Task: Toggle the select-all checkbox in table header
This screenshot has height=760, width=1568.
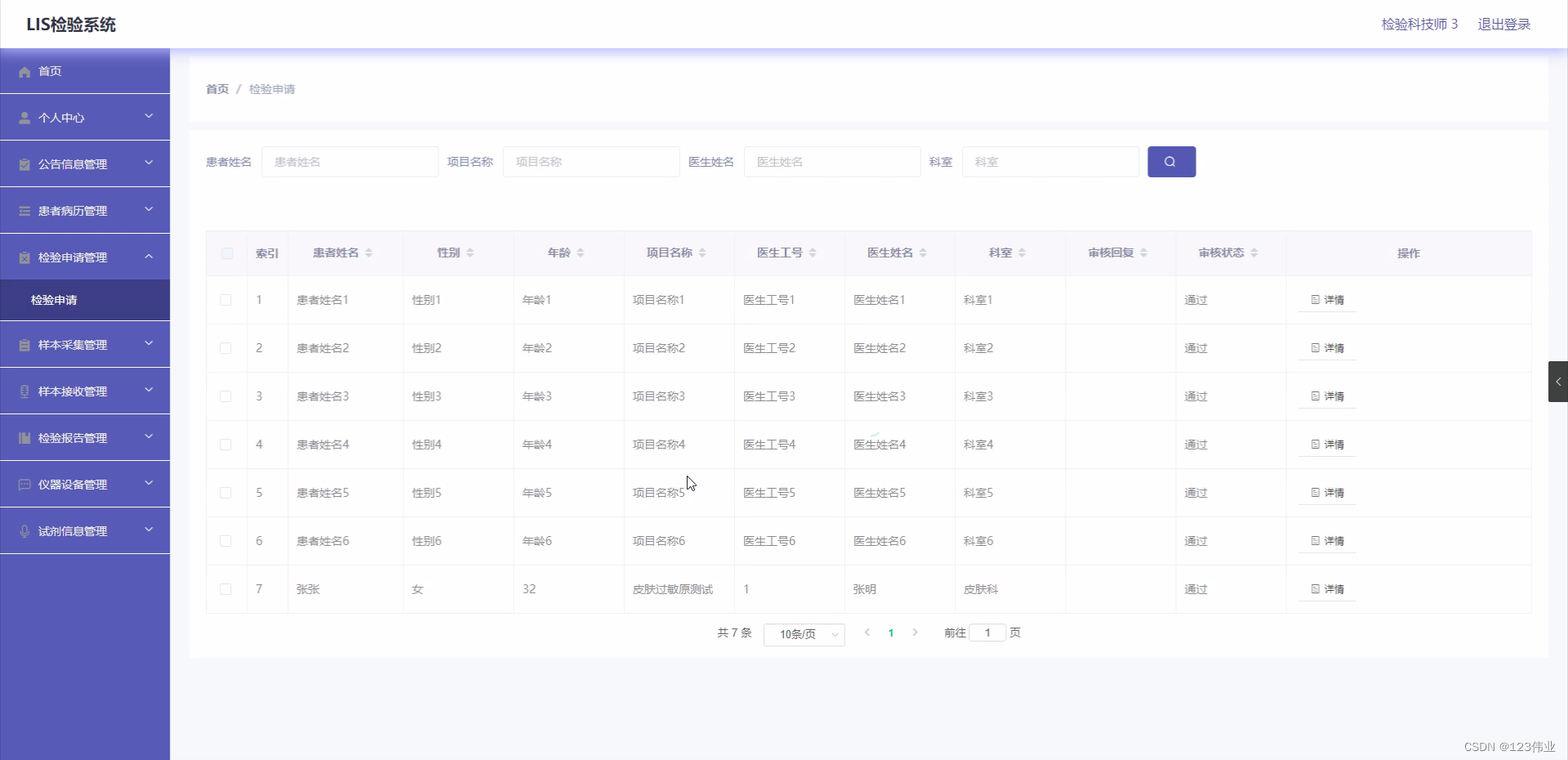Action: pyautogui.click(x=226, y=253)
